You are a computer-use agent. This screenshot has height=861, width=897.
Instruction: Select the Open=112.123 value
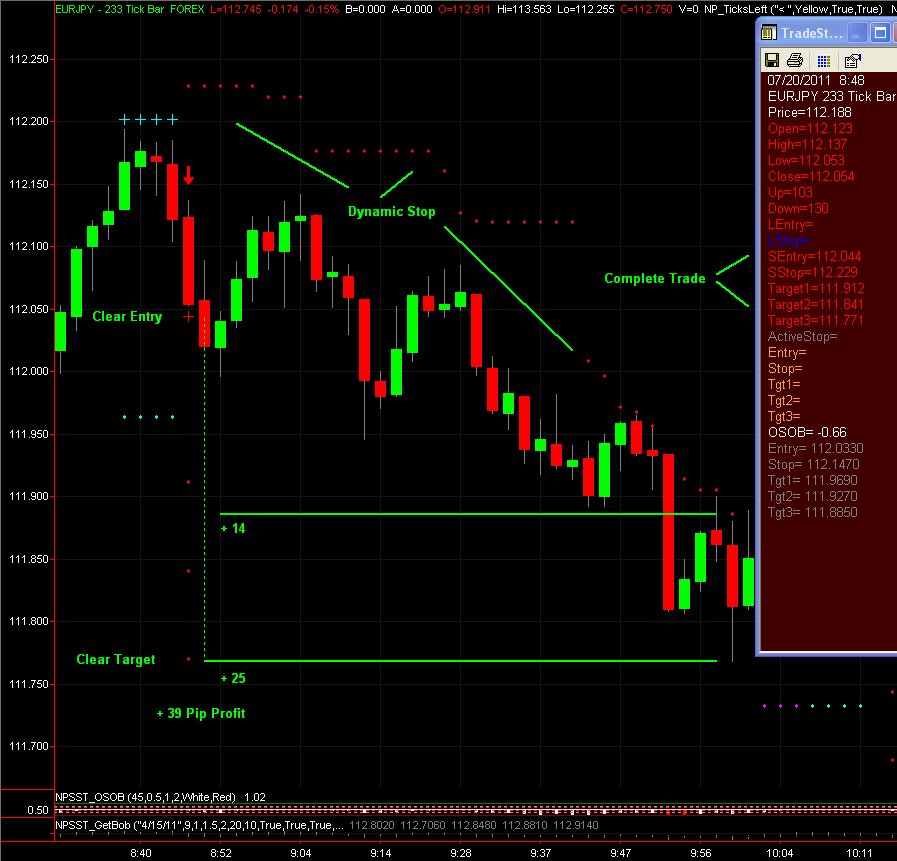pos(810,128)
